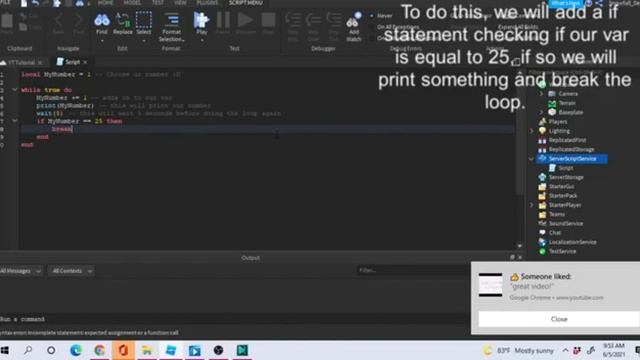Stop the test with the square button

pos(268,23)
